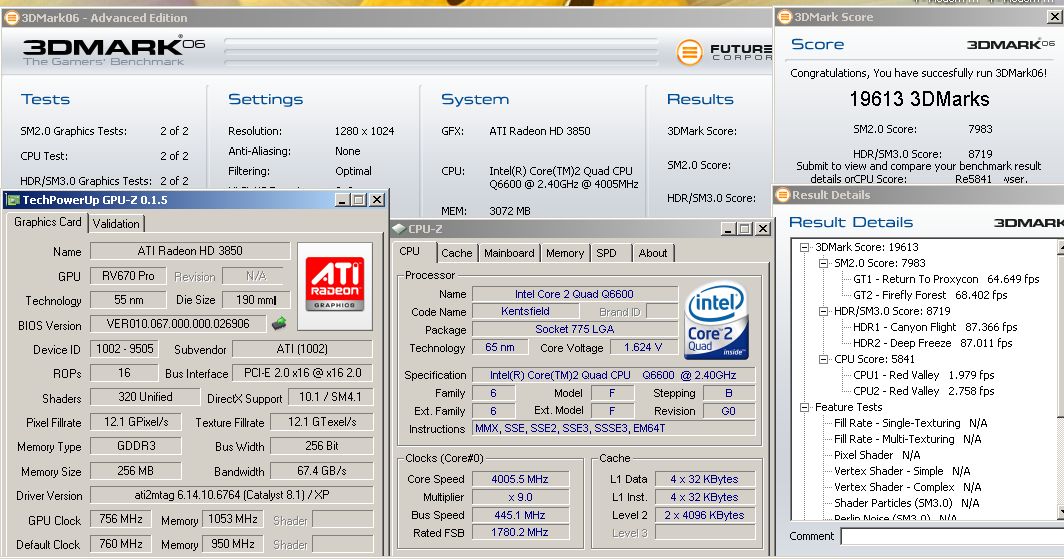The image size is (1064, 559).
Task: Click the Bandwidth 67.4 GB/s field
Action: (322, 471)
